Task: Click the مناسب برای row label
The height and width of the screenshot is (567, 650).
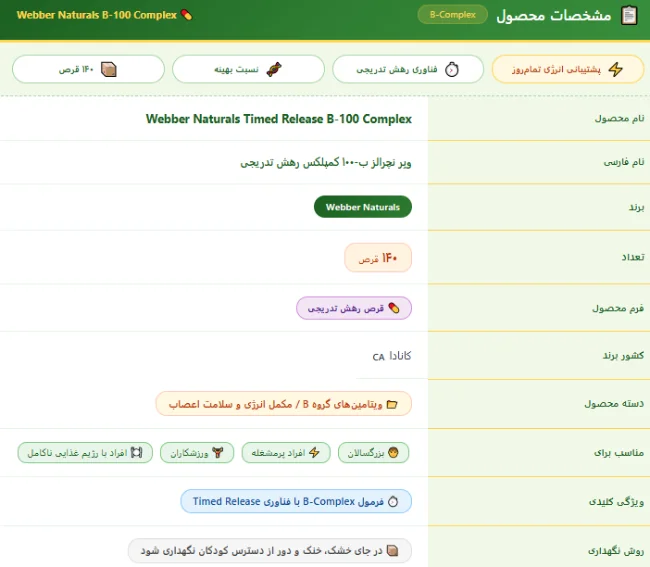Action: (x=618, y=453)
